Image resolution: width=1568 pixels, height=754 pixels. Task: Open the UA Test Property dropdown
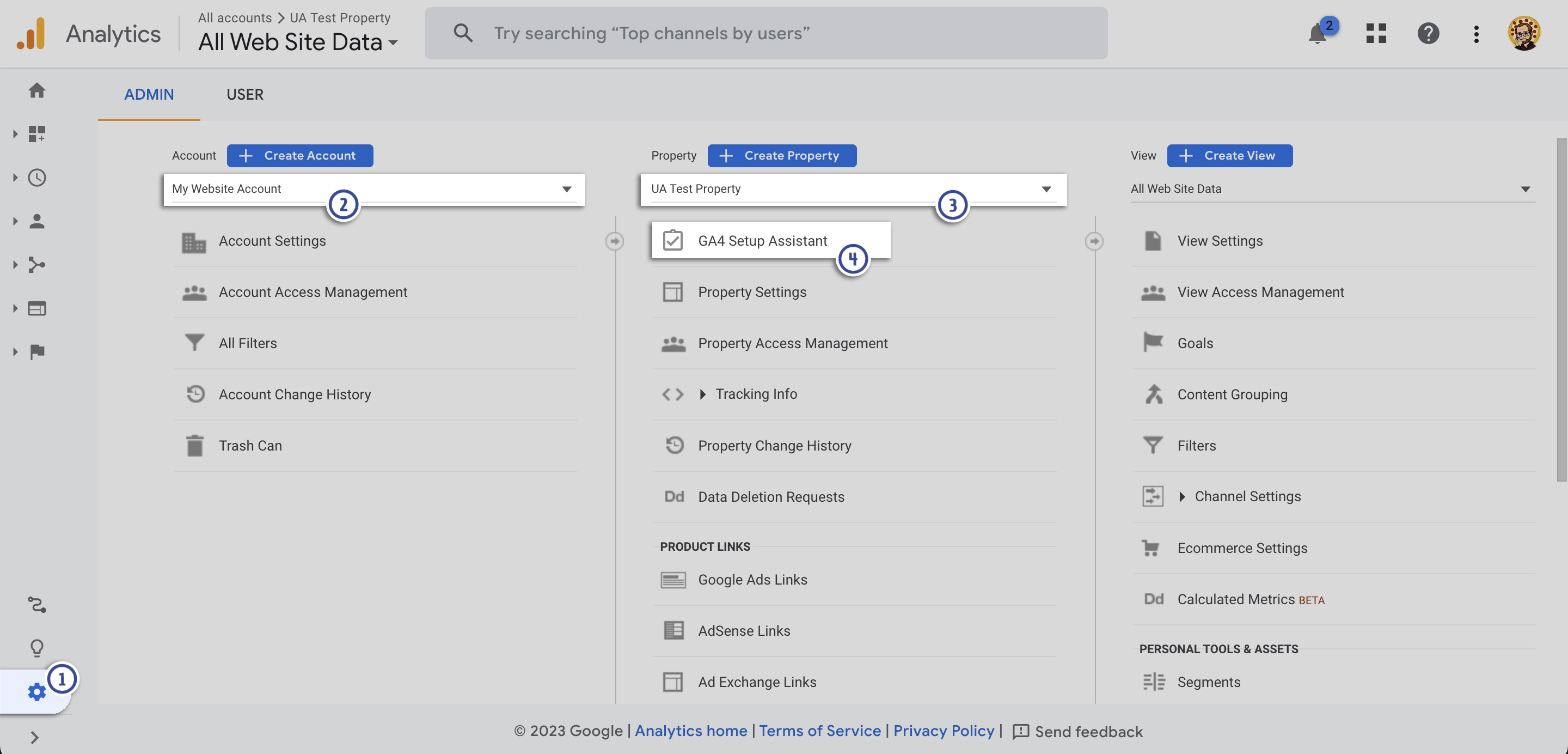tap(853, 189)
